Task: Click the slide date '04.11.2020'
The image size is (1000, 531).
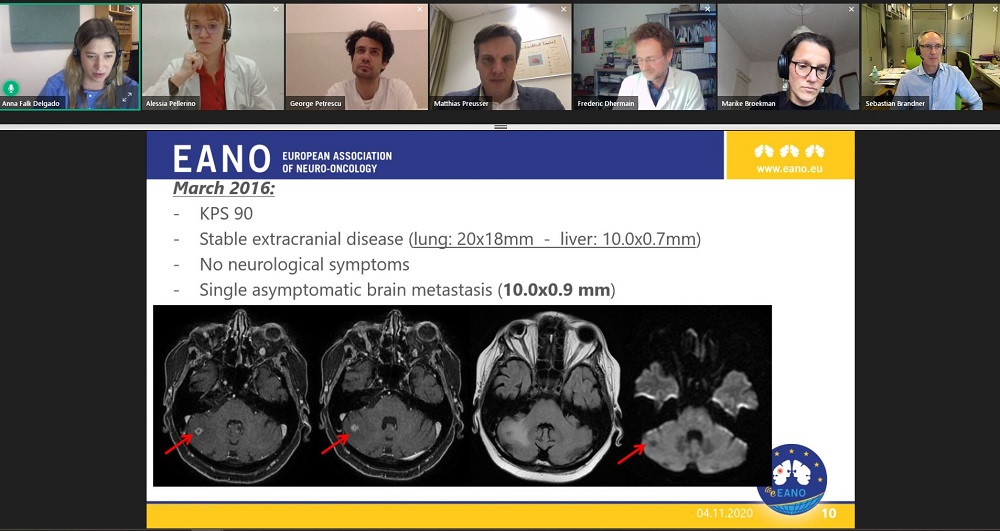Action: coord(724,513)
